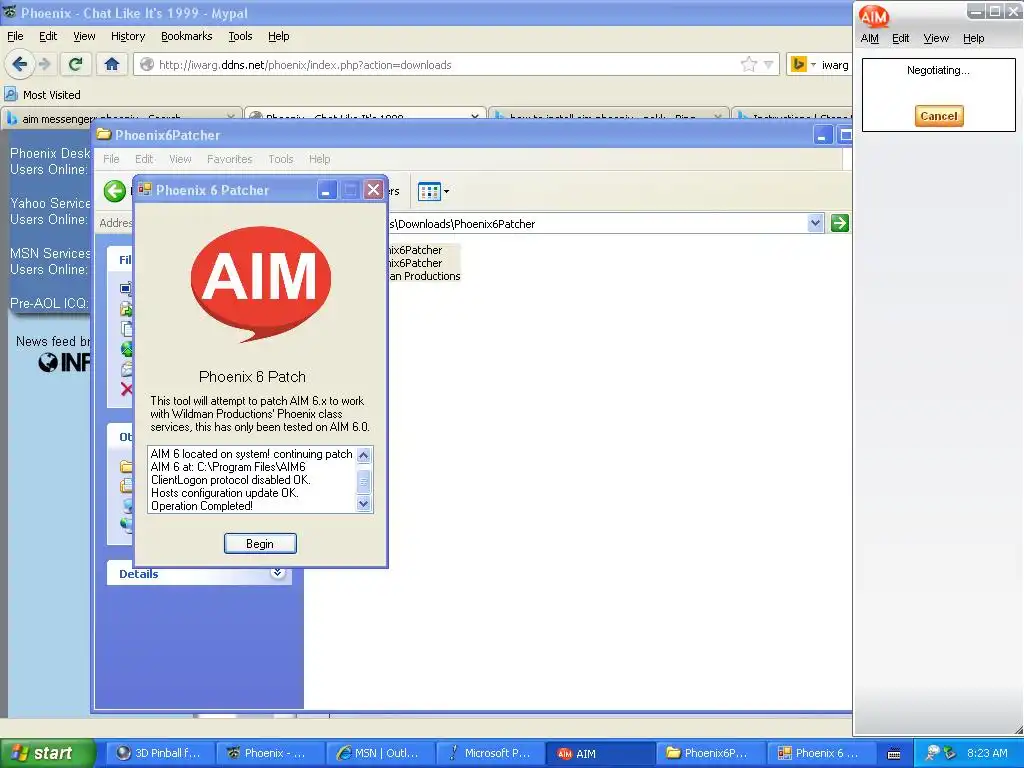Click the Begin button in patcher
Screen dimensions: 1024x768
click(260, 543)
